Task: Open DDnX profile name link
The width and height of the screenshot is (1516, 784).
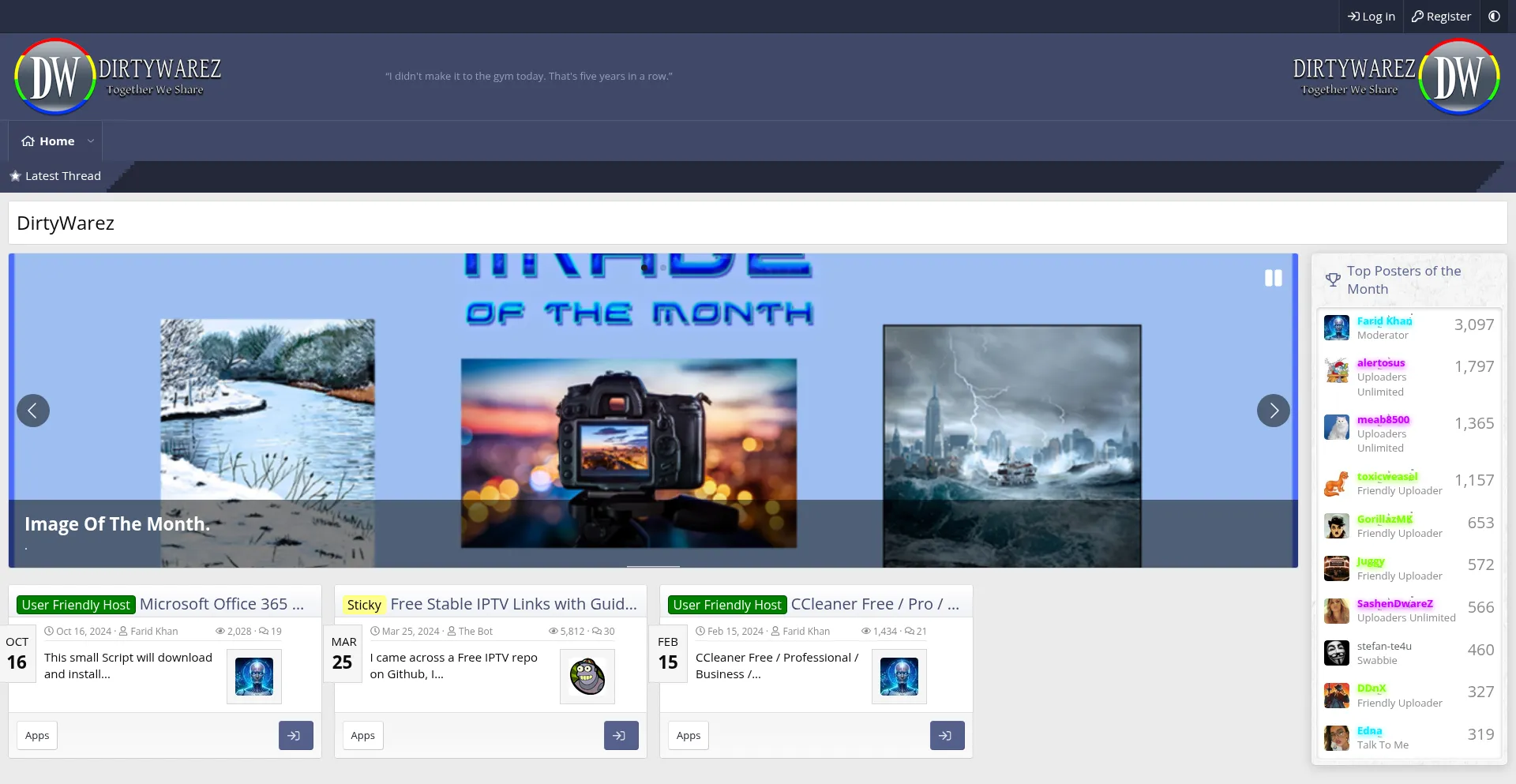Action: (x=1372, y=688)
